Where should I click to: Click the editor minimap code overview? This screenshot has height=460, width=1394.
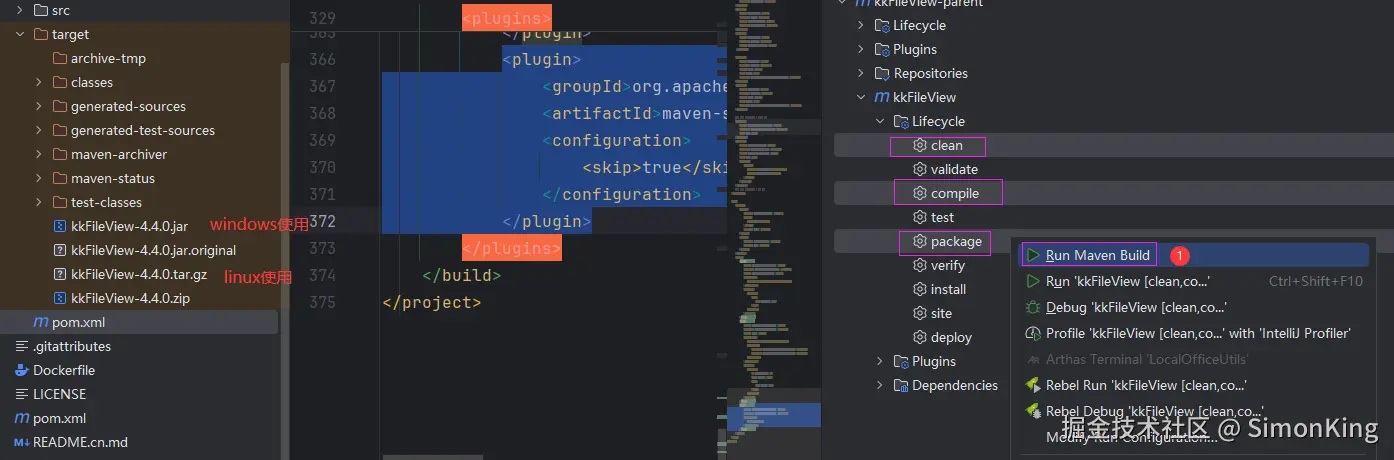pos(775,230)
